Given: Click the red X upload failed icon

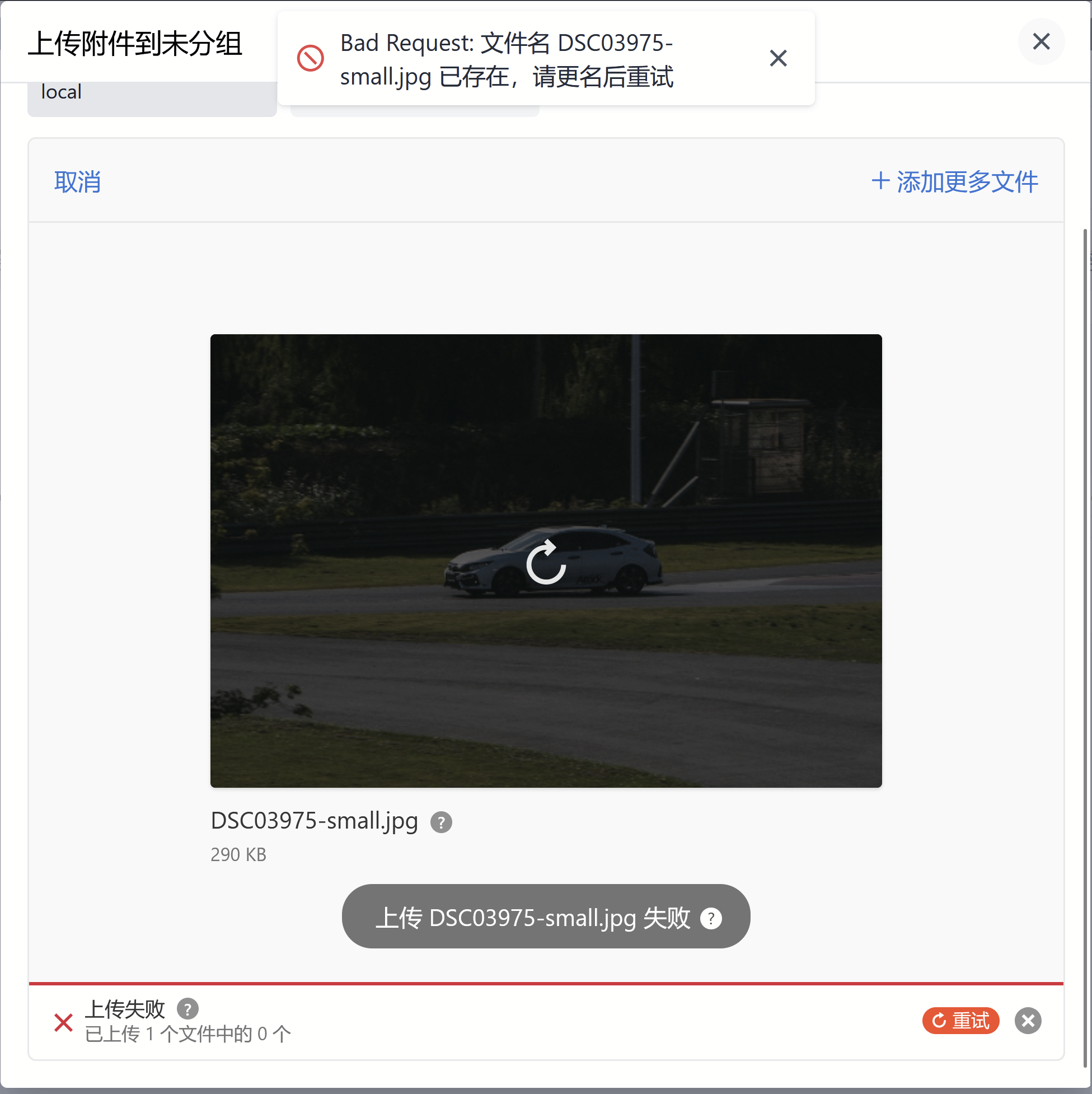Looking at the screenshot, I should tap(63, 1022).
